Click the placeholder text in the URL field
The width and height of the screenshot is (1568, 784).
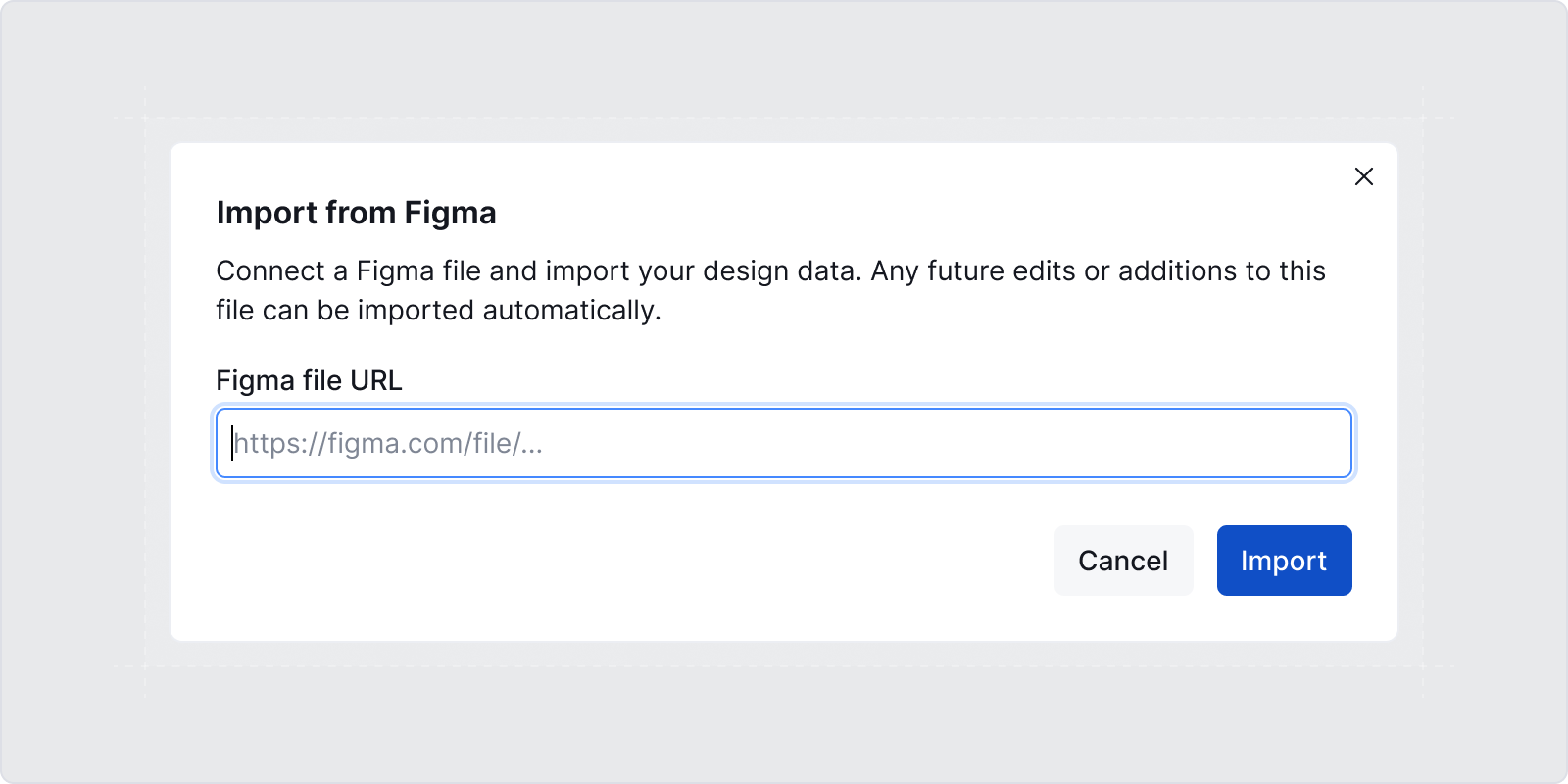tap(387, 443)
